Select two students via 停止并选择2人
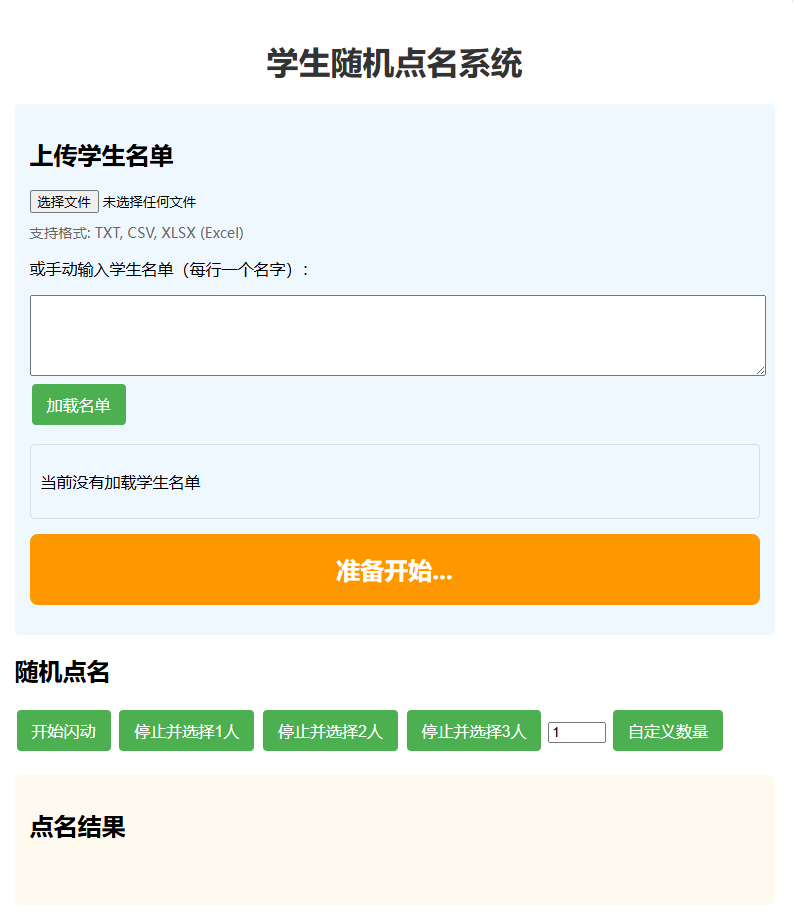794x917 pixels. (x=330, y=730)
